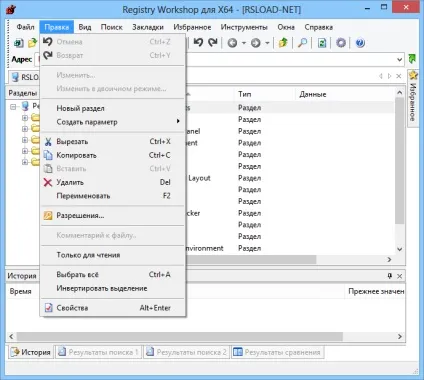Choose Переименовать in the Правка menu
The width and height of the screenshot is (424, 380).
[113, 196]
